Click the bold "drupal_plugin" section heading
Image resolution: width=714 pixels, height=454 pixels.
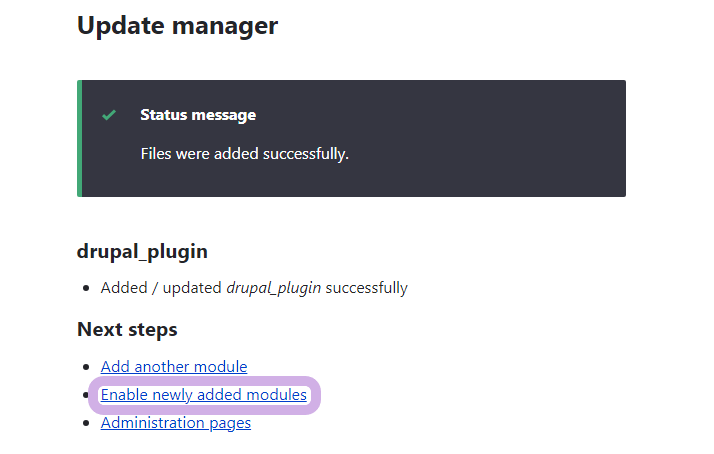[x=142, y=251]
